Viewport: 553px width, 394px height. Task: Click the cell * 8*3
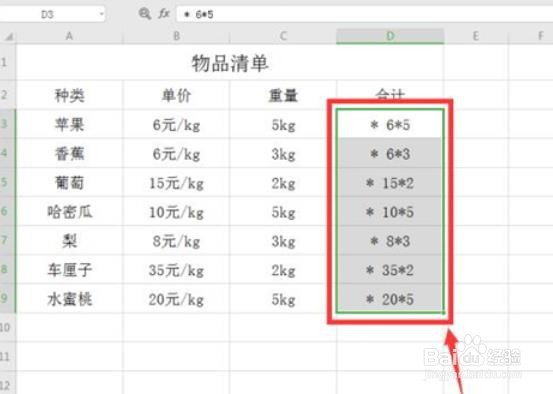tap(390, 241)
